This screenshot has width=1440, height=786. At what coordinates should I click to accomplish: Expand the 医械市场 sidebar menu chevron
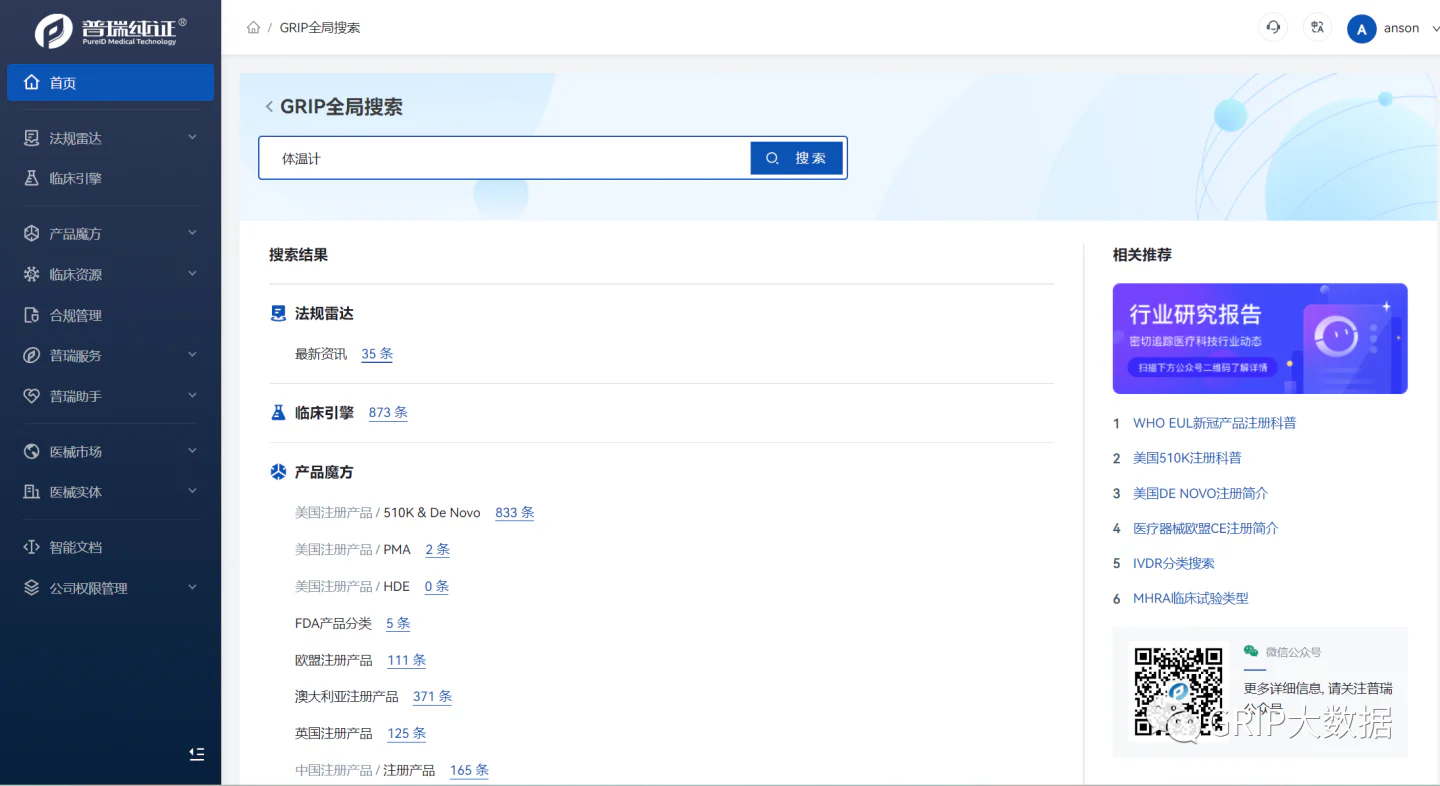pos(193,451)
